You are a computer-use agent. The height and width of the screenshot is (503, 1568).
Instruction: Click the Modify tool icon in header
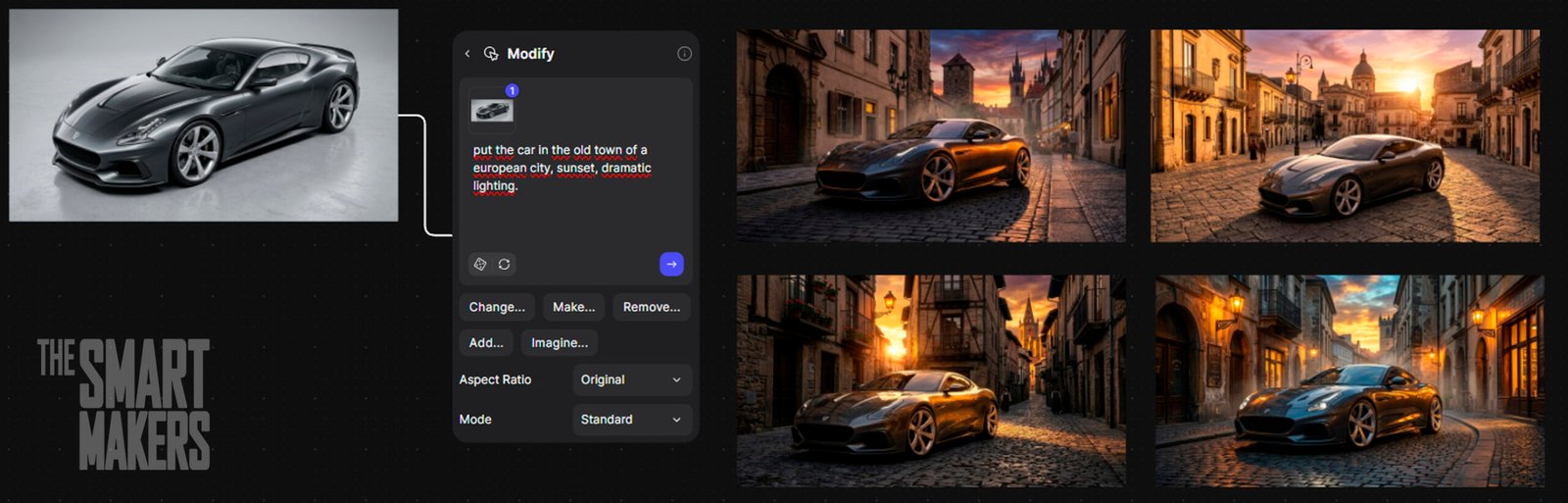(x=491, y=54)
